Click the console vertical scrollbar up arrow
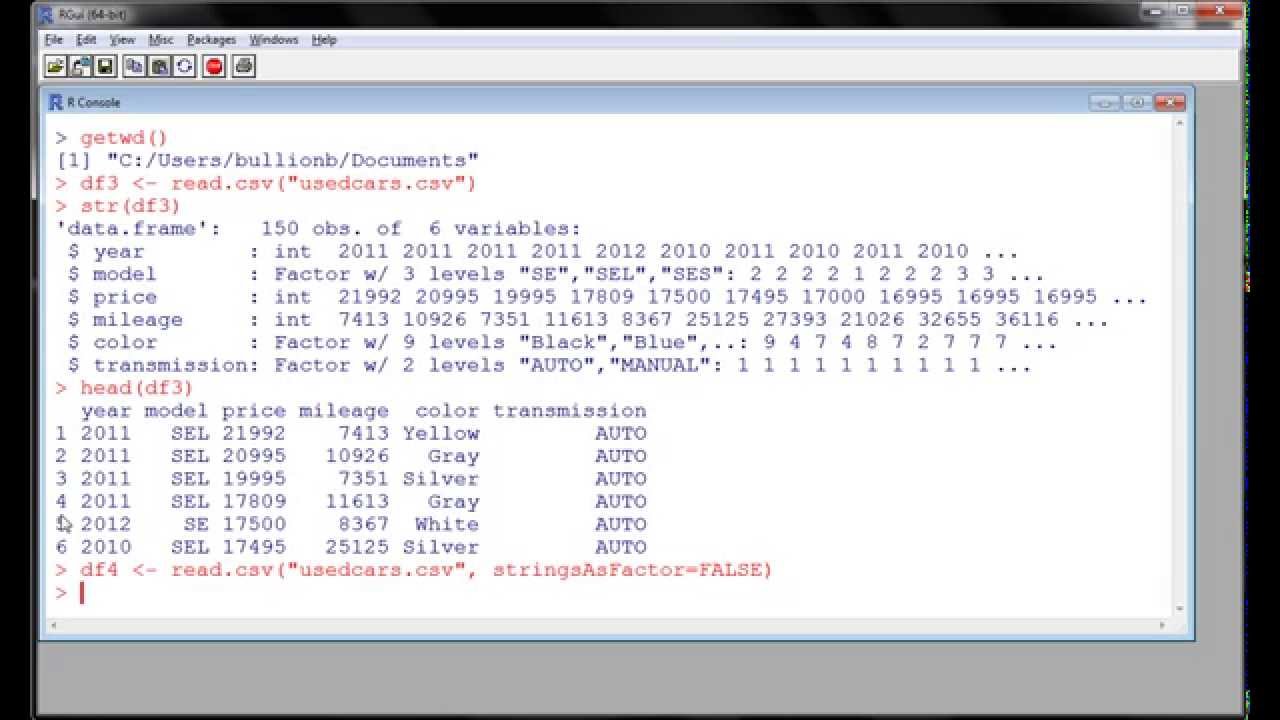The image size is (1280, 720). click(1180, 124)
